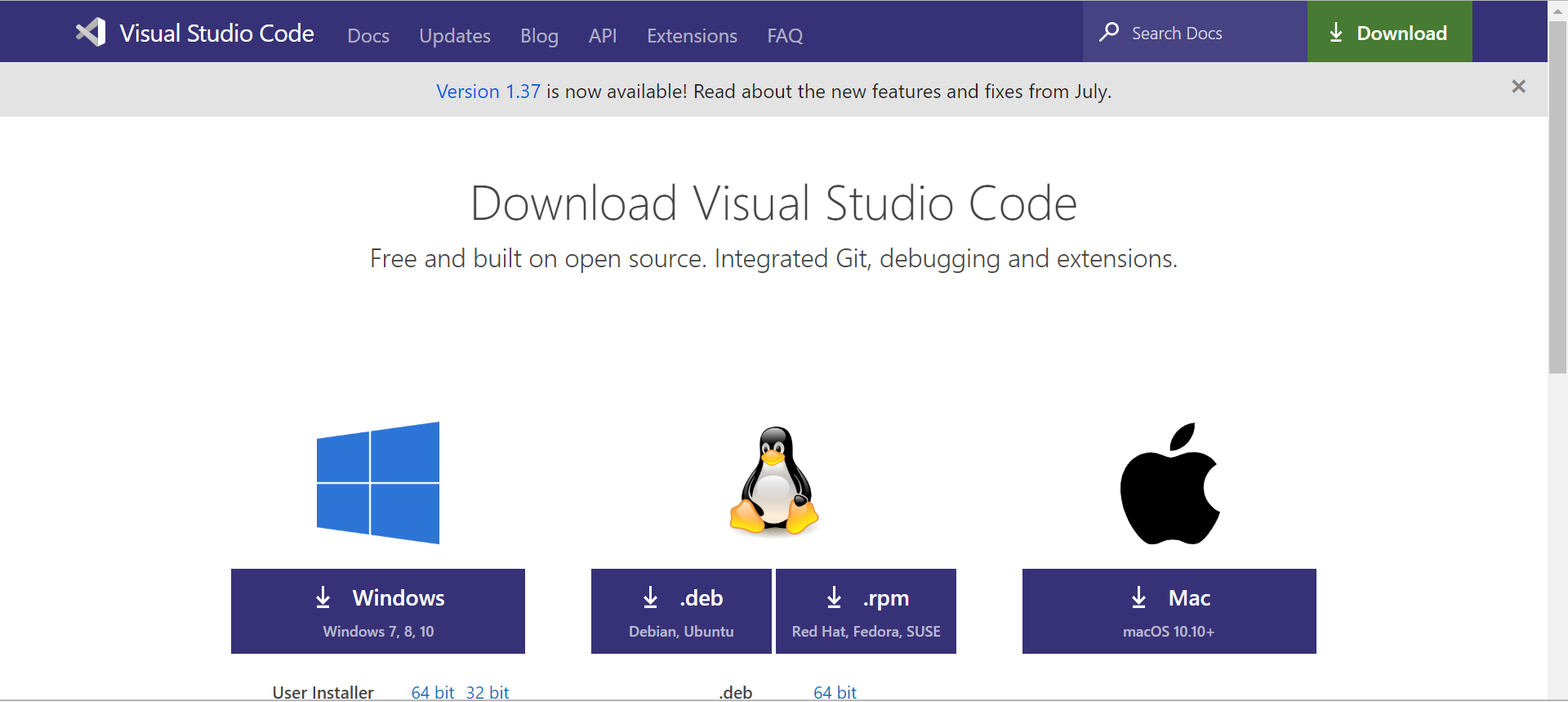This screenshot has height=702, width=1568.
Task: Download the Mac macOS 10.10+ build
Action: pyautogui.click(x=1169, y=611)
